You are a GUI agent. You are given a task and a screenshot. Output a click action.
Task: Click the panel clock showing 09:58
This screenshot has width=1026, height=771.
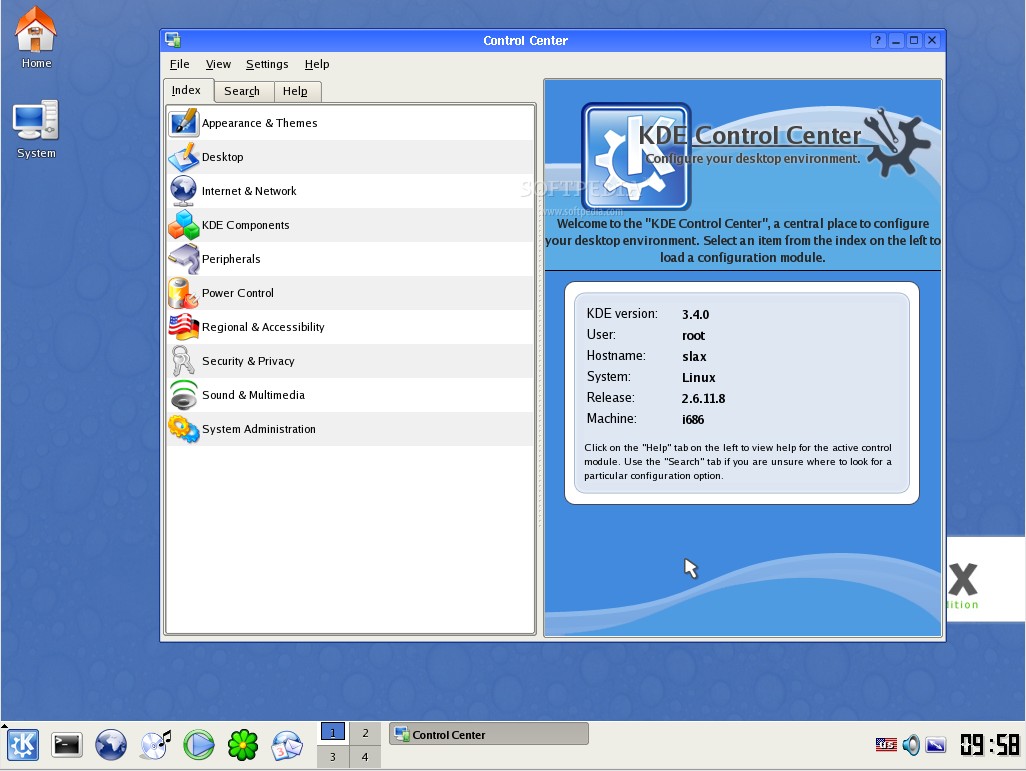point(989,745)
